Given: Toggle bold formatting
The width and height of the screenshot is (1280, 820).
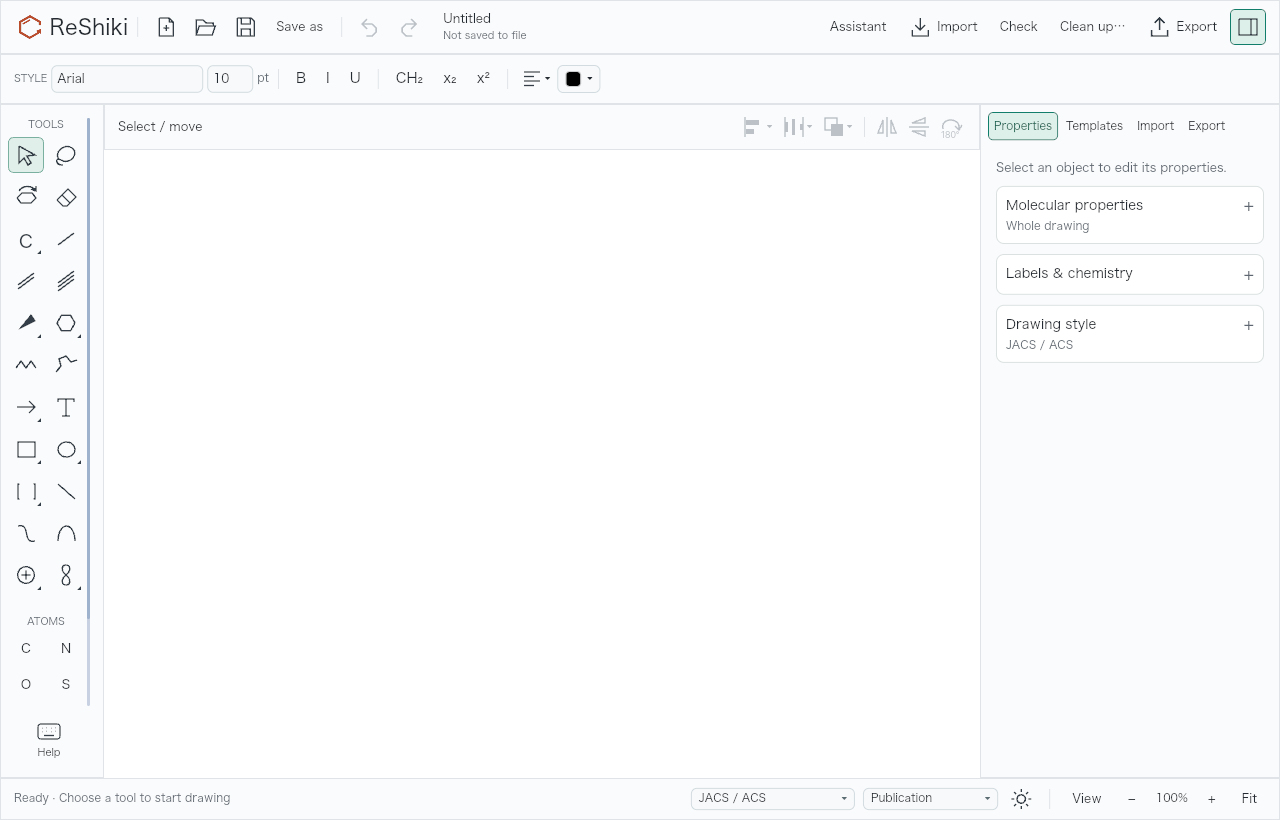Looking at the screenshot, I should [301, 78].
